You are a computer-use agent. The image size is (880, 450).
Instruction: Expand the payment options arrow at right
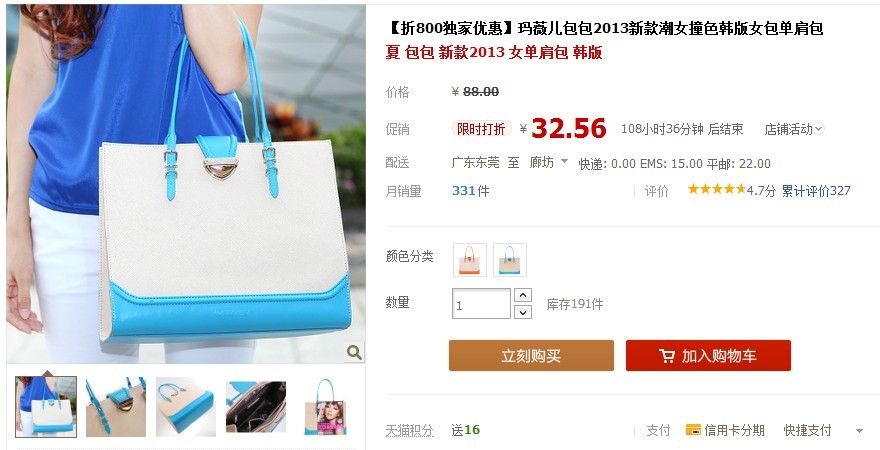(x=859, y=431)
